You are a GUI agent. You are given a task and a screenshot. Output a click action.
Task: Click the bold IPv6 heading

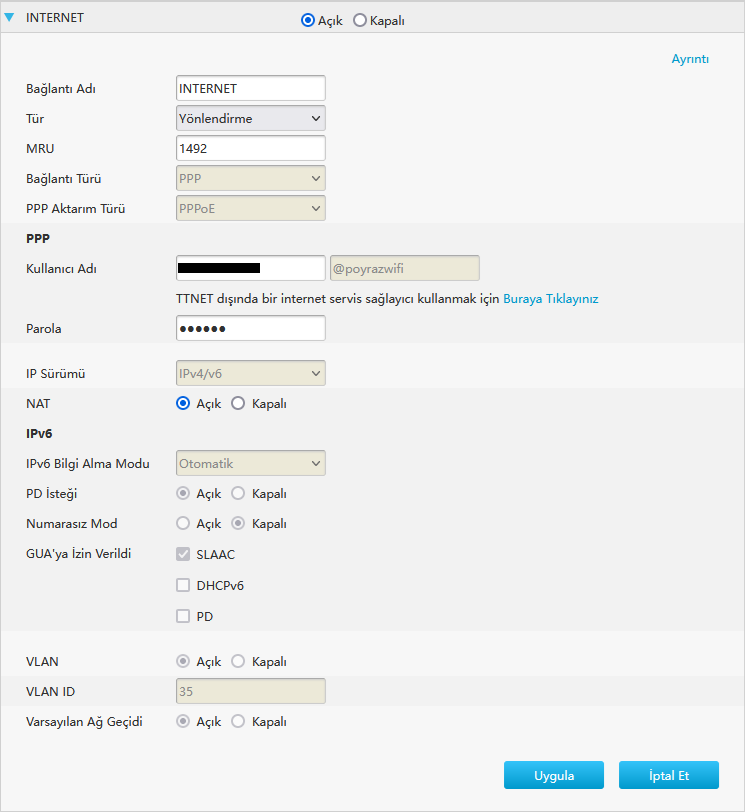coord(39,433)
